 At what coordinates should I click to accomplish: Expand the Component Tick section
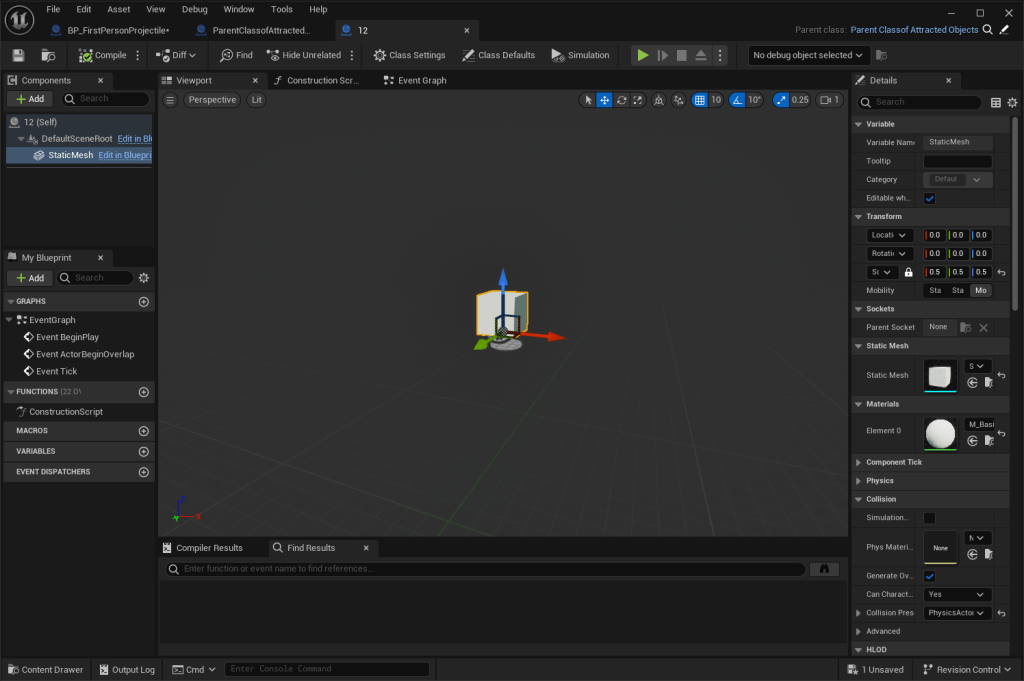858,462
